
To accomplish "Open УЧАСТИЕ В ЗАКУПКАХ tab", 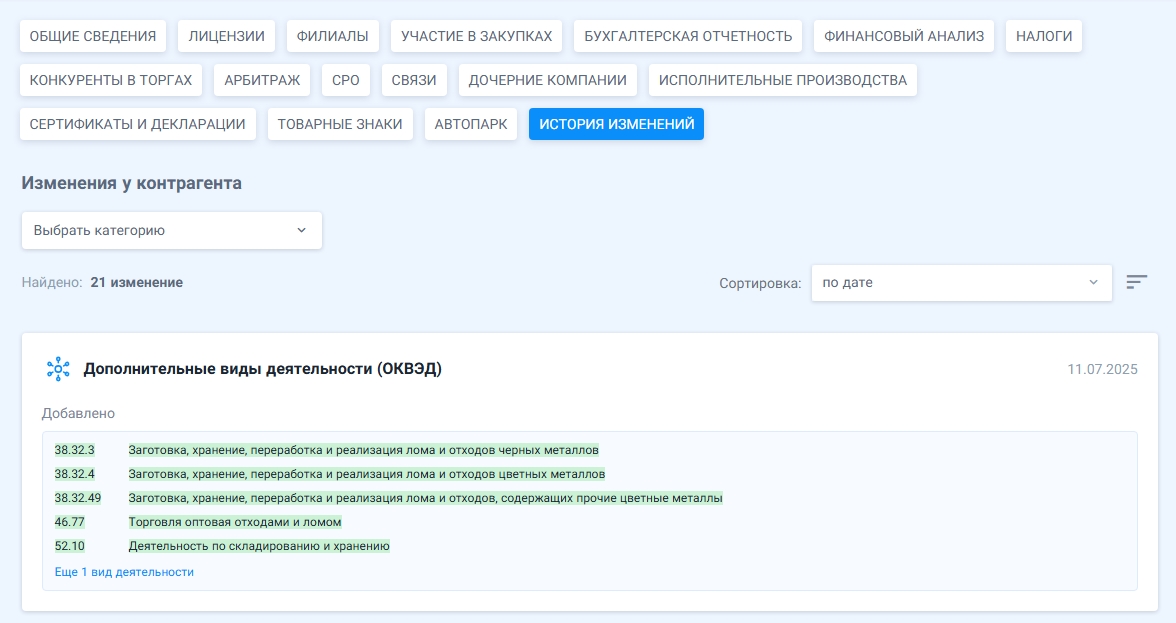I will tap(476, 36).
